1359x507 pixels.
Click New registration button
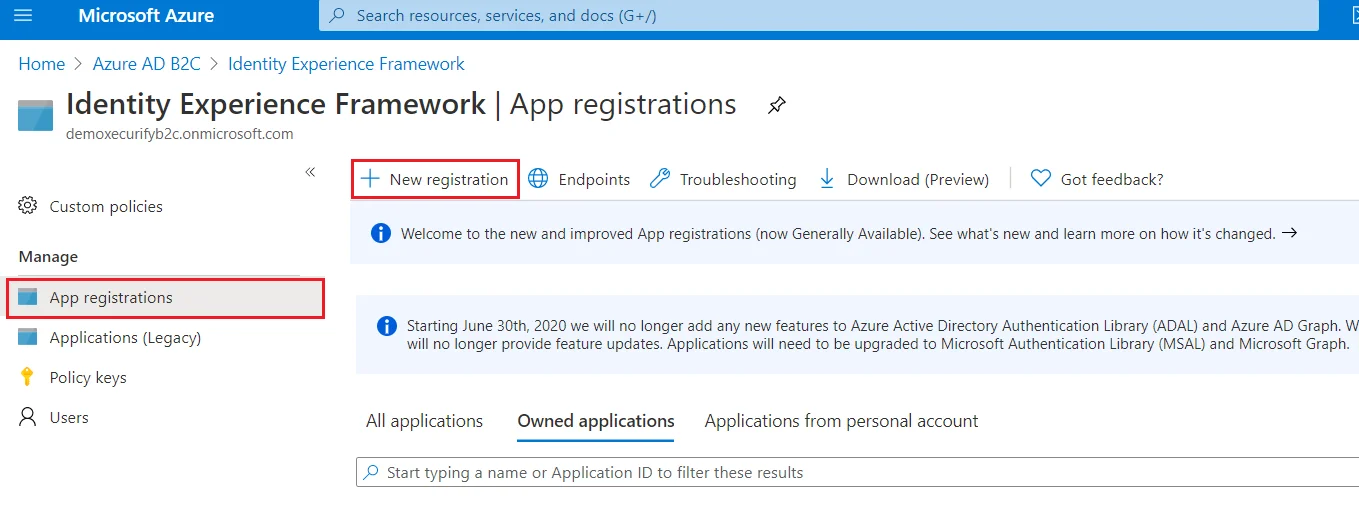(435, 179)
